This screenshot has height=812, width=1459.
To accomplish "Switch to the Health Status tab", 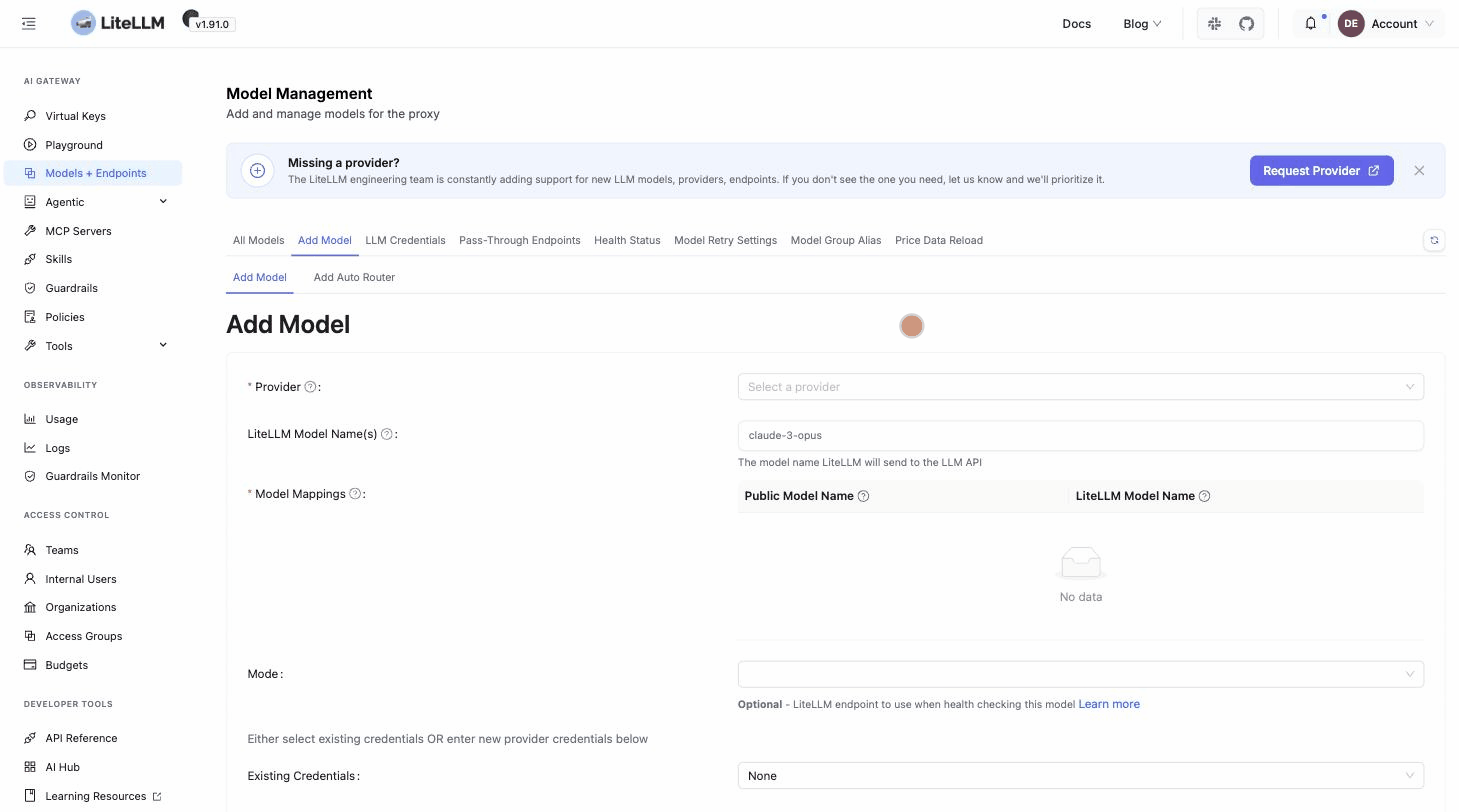I will (627, 240).
